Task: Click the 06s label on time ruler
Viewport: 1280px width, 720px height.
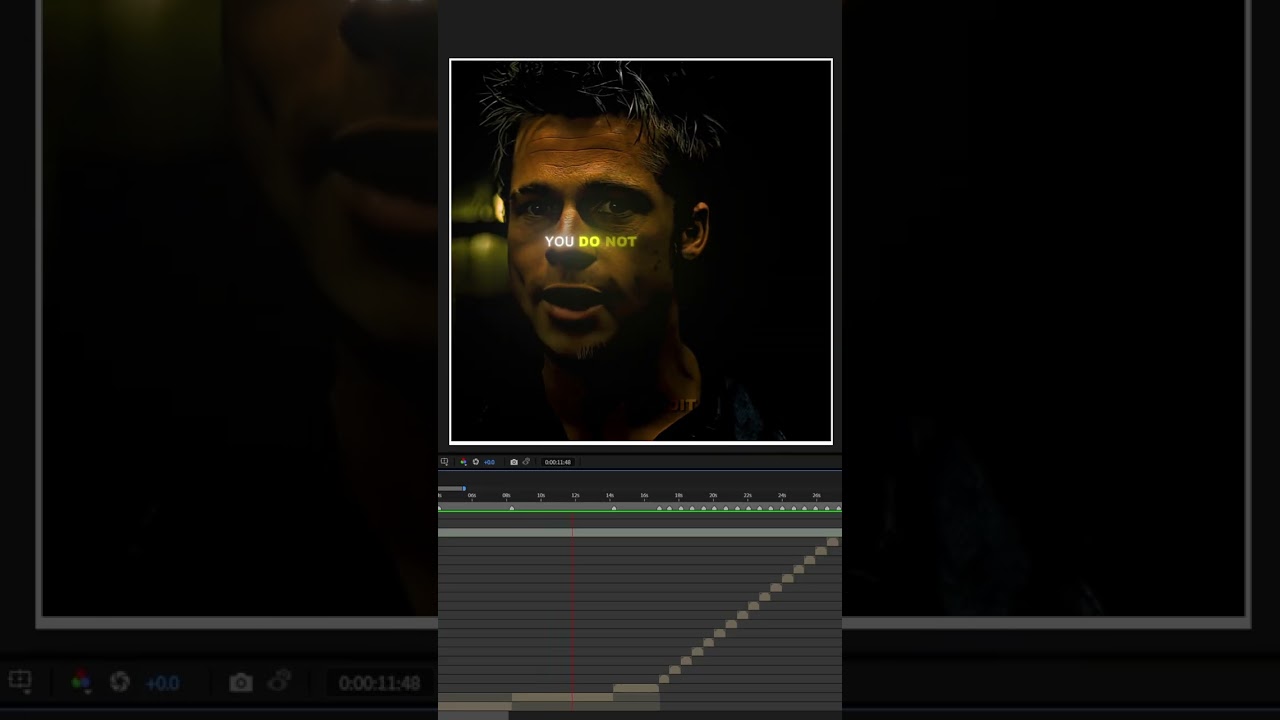Action: point(472,496)
